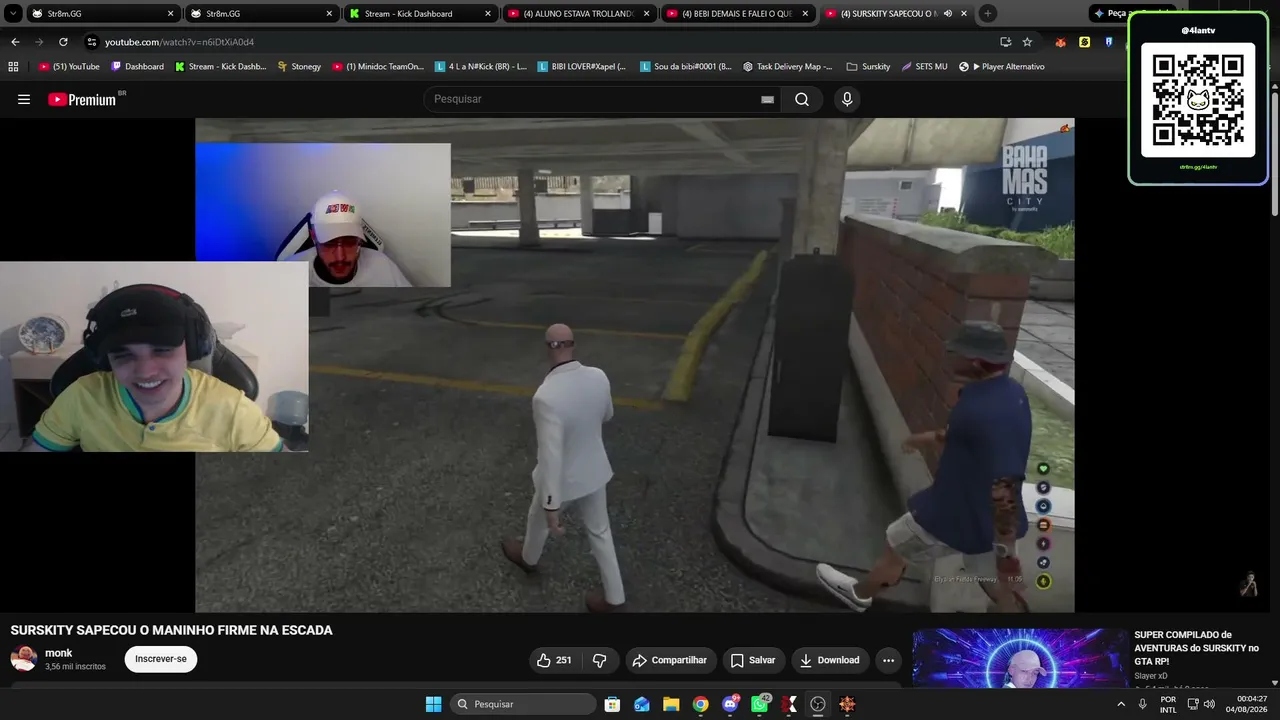This screenshot has height=720, width=1280.
Task: Open the SETS MU bookmark
Action: click(924, 66)
